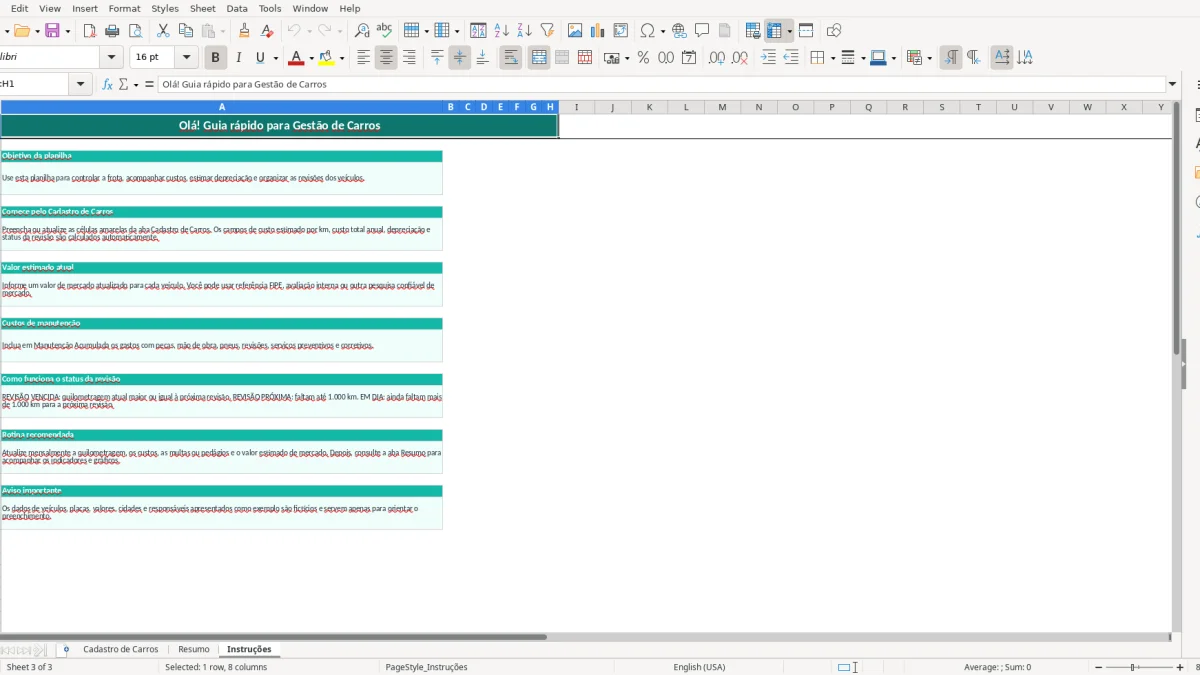Toggle bold formatting
This screenshot has height=675, width=1200.
coord(215,58)
